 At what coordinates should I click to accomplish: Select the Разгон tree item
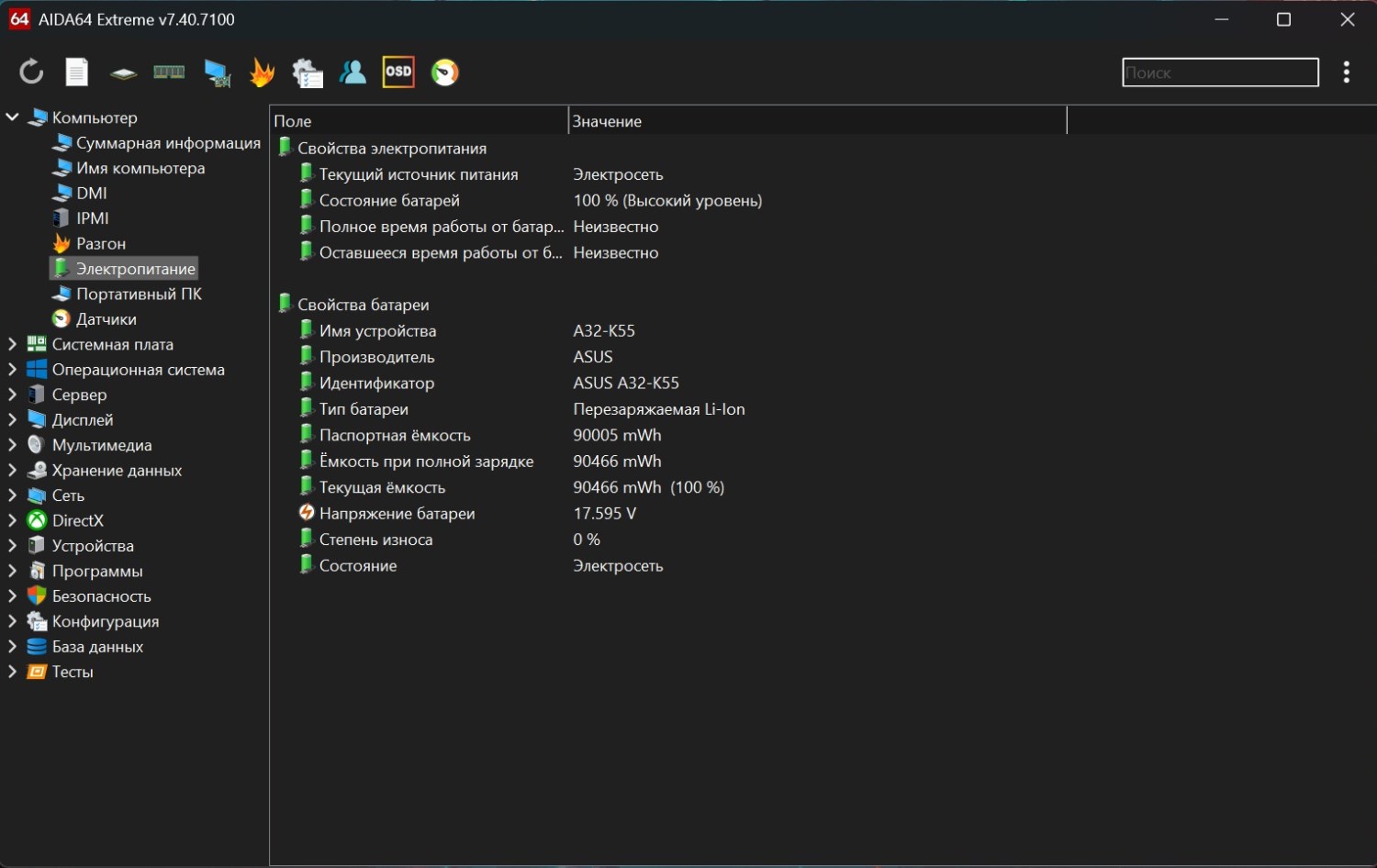[100, 244]
